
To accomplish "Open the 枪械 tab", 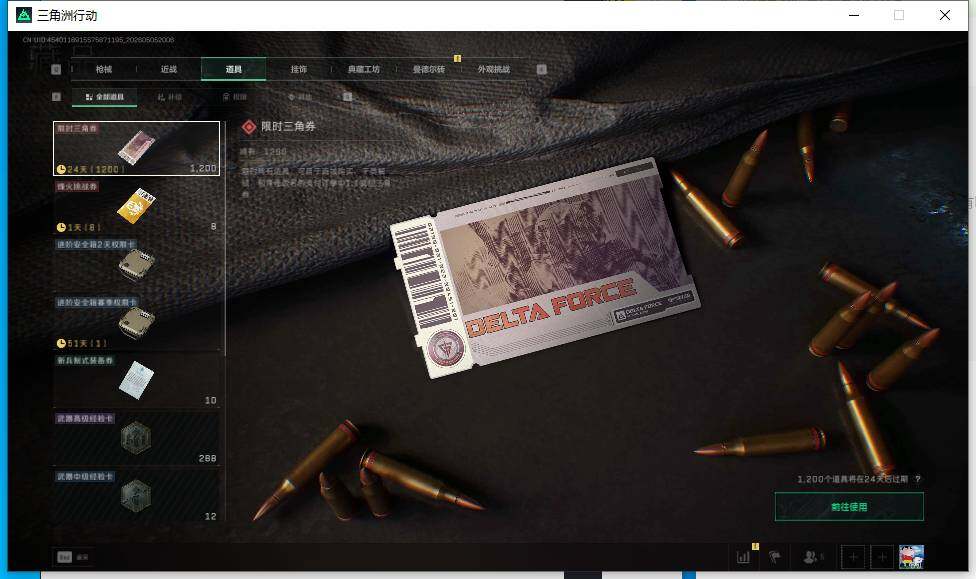I will [104, 69].
